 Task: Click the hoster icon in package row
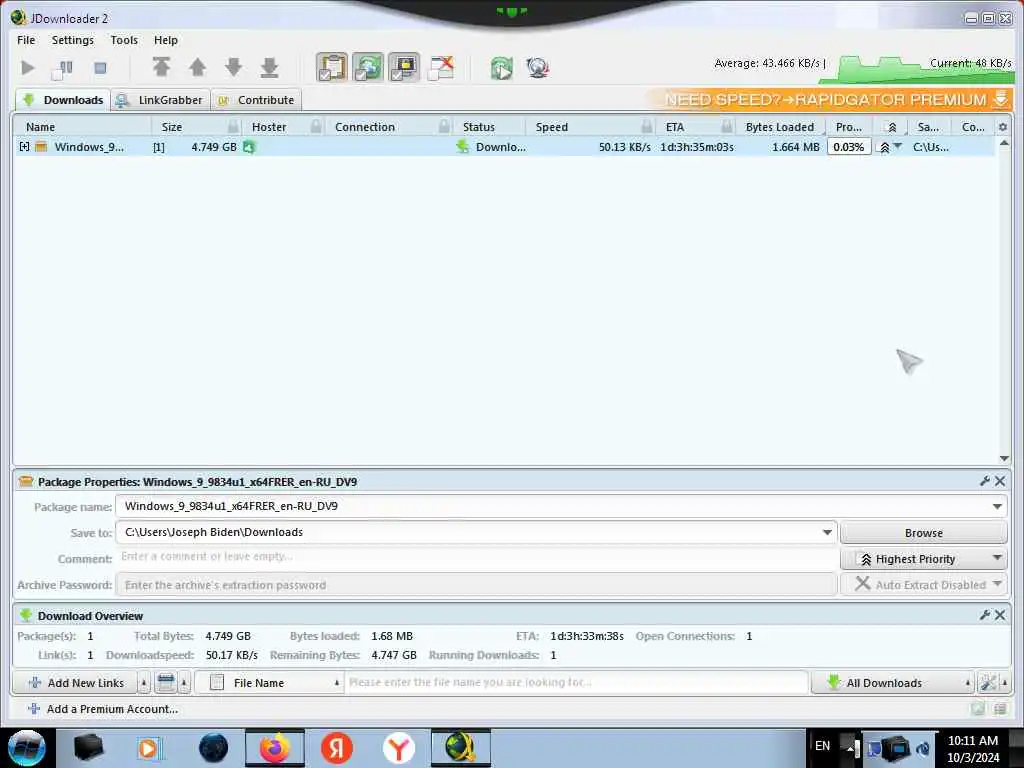pyautogui.click(x=249, y=147)
